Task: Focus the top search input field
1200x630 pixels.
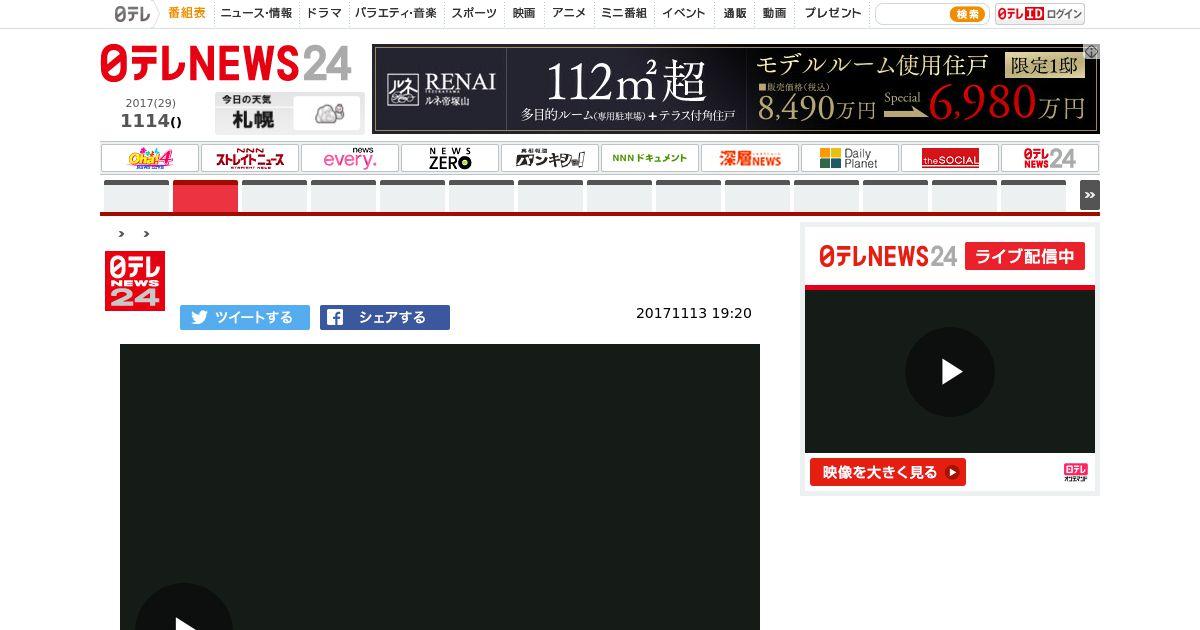Action: [x=910, y=14]
